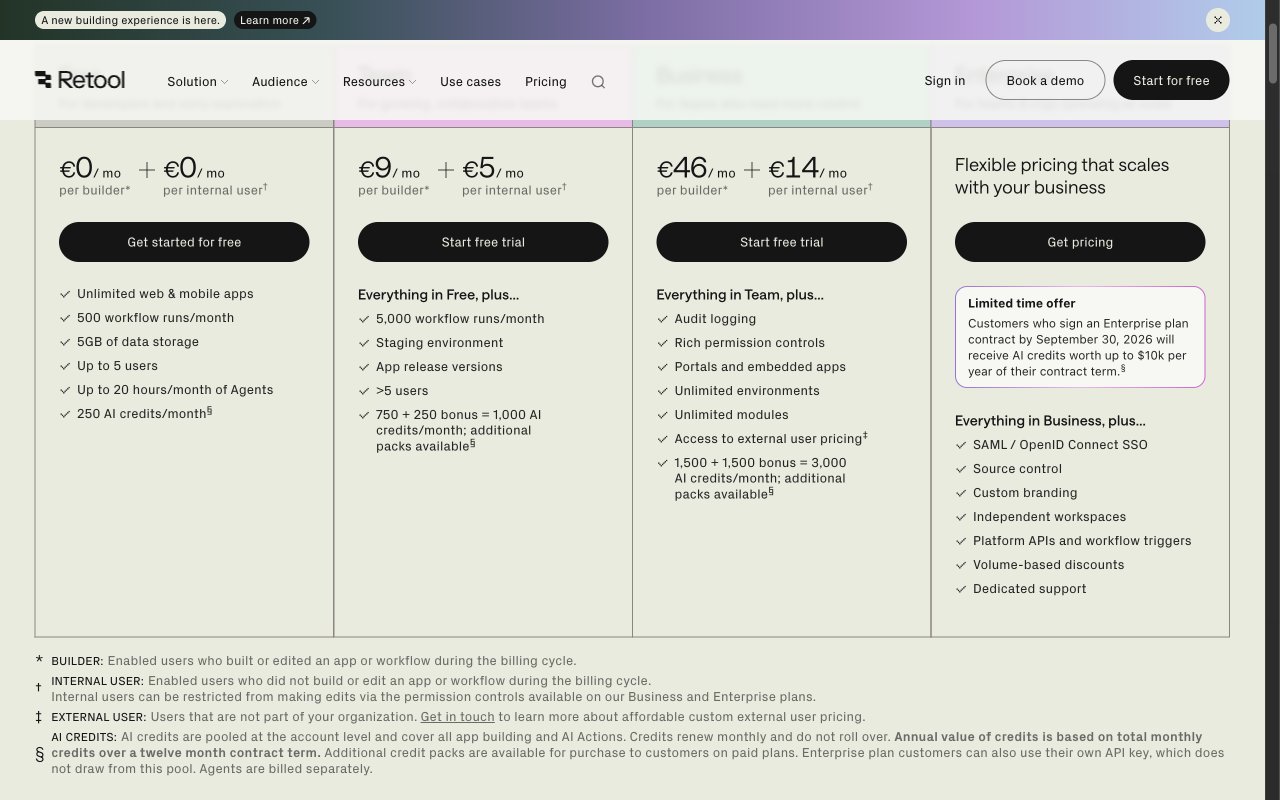This screenshot has height=800, width=1280.
Task: Click Sign in link
Action: (944, 81)
